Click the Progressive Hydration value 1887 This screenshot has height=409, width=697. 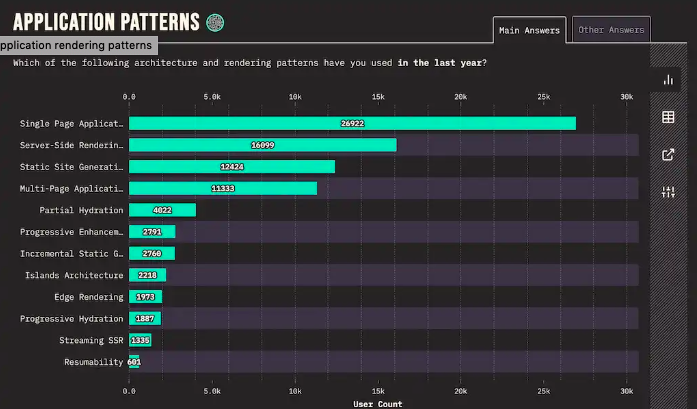coord(145,319)
